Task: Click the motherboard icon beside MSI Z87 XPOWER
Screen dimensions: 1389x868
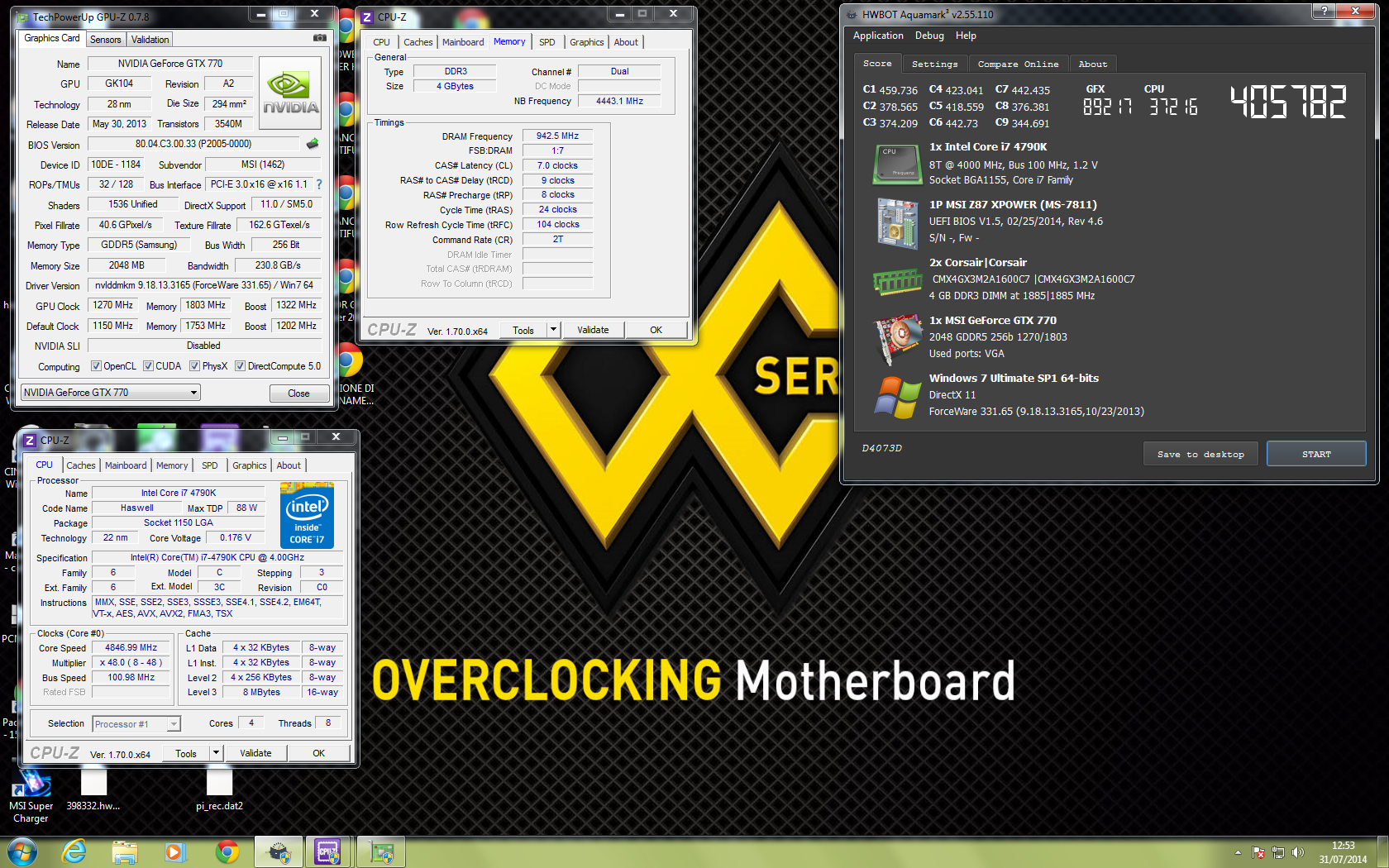Action: click(897, 223)
